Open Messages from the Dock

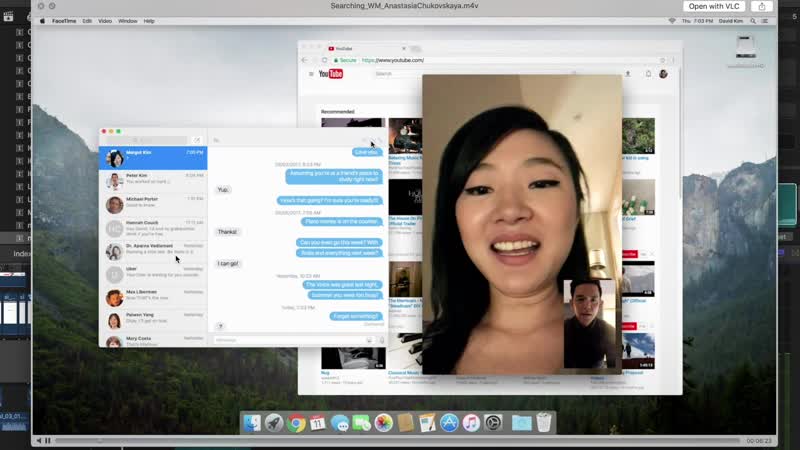(340, 423)
